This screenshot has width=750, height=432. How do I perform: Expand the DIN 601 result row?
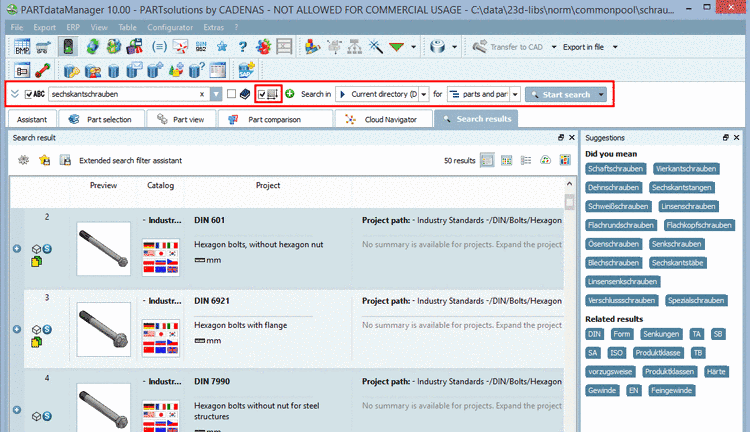coord(17,249)
